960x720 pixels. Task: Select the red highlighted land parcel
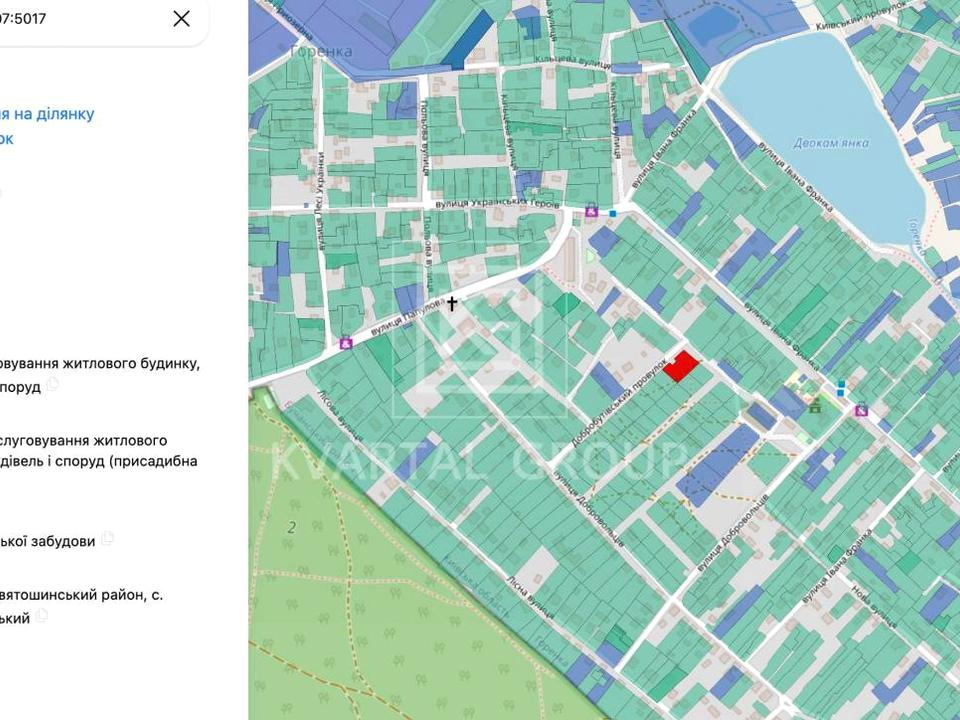pos(681,366)
